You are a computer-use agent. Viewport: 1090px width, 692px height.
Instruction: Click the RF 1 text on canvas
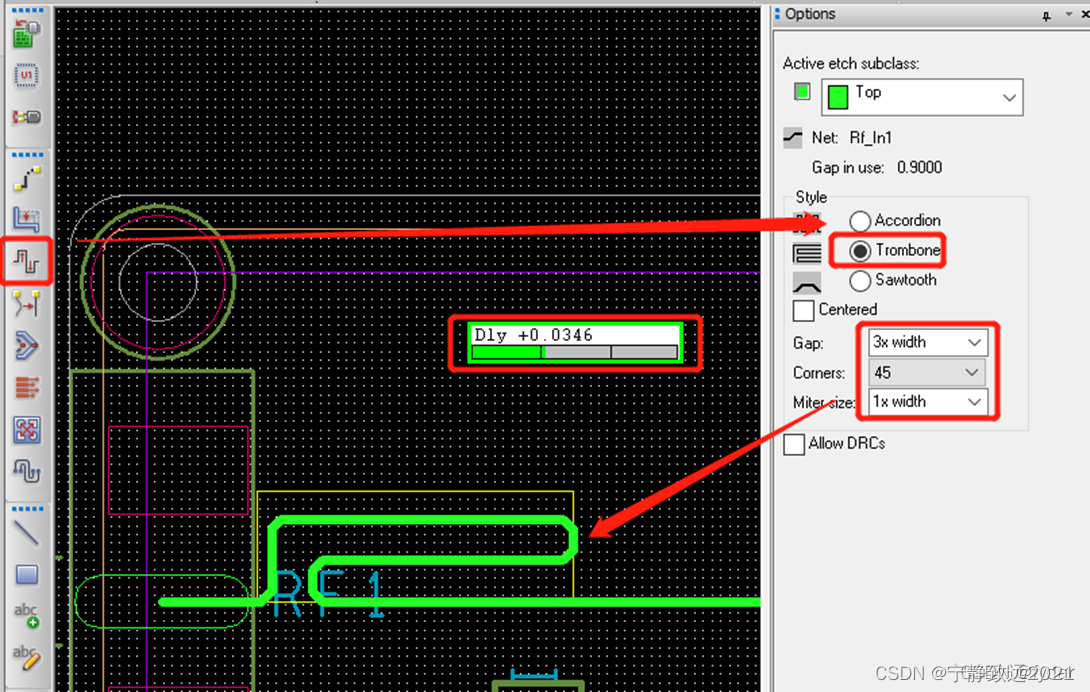pos(329,594)
